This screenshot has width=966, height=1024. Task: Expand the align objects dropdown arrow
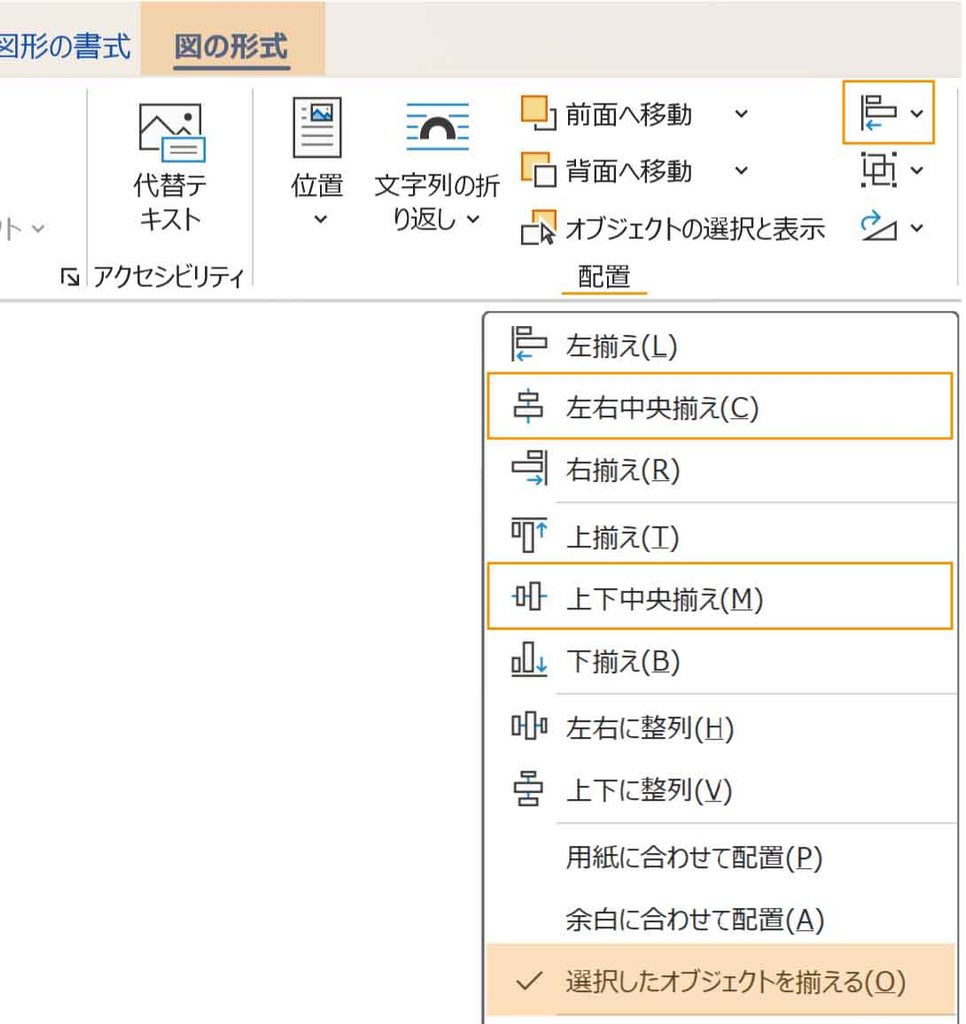(916, 114)
